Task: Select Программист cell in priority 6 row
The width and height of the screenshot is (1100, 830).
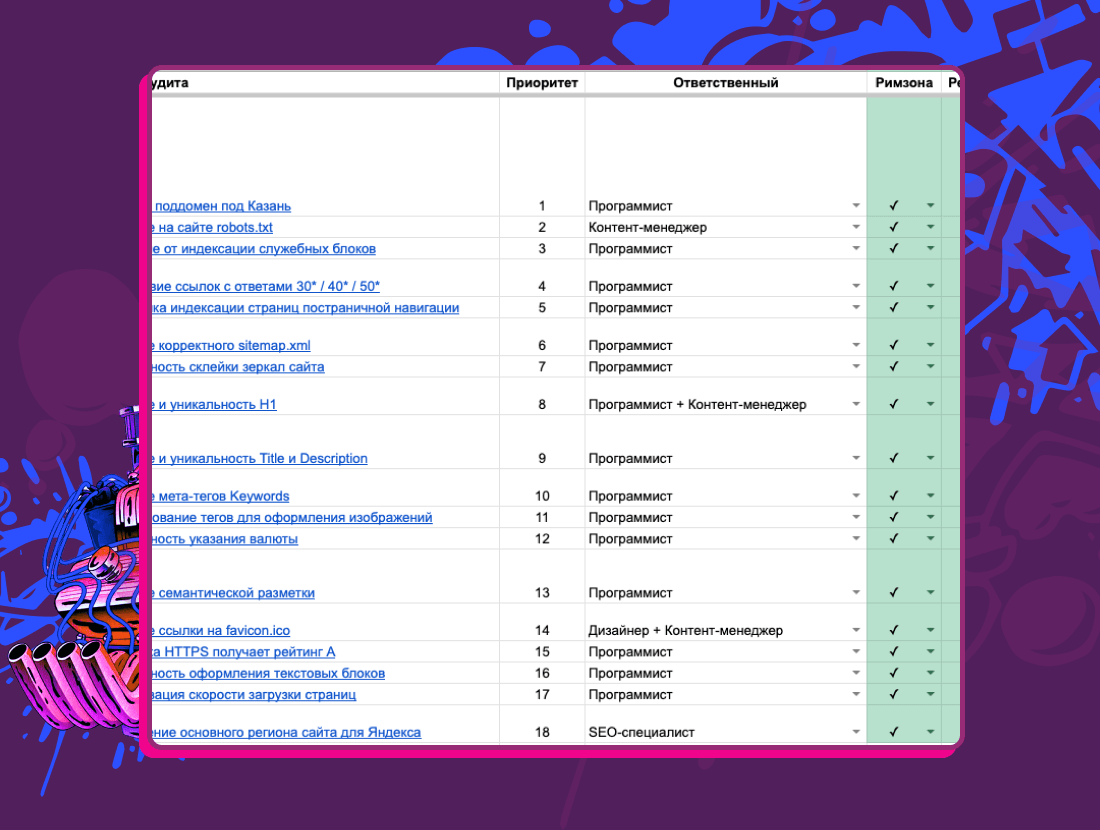Action: 726,337
